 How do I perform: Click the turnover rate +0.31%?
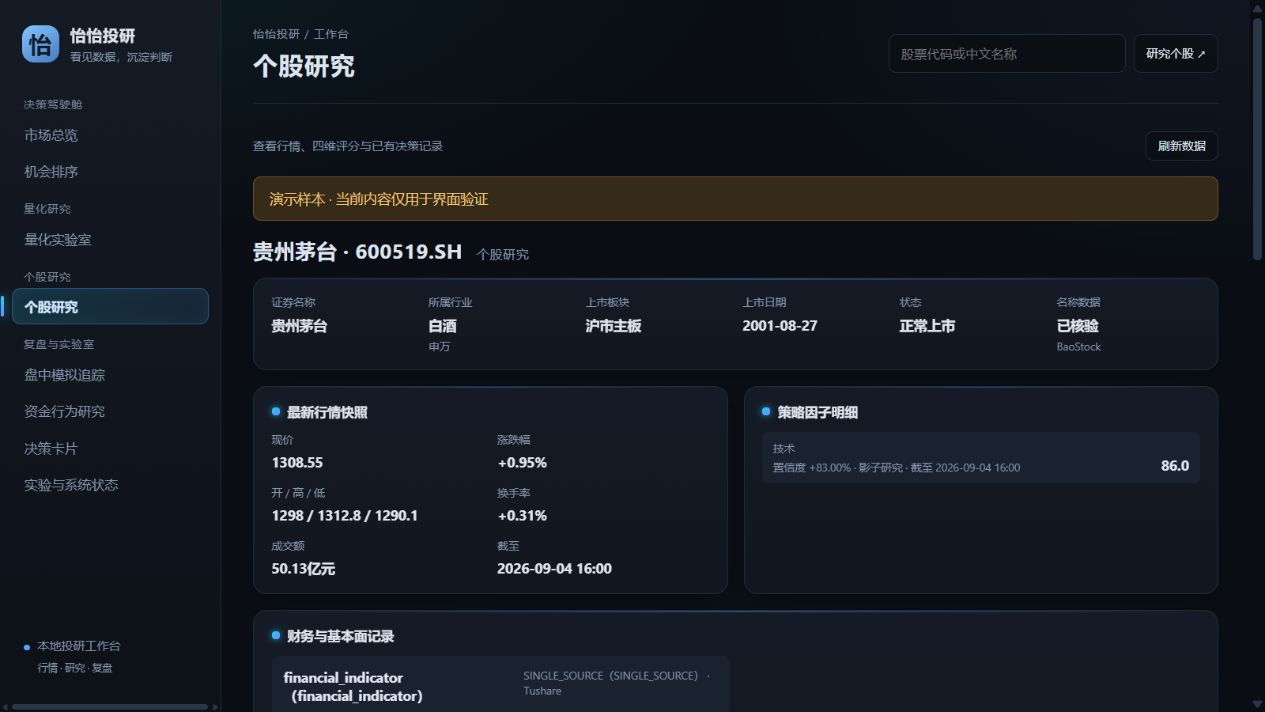(522, 516)
